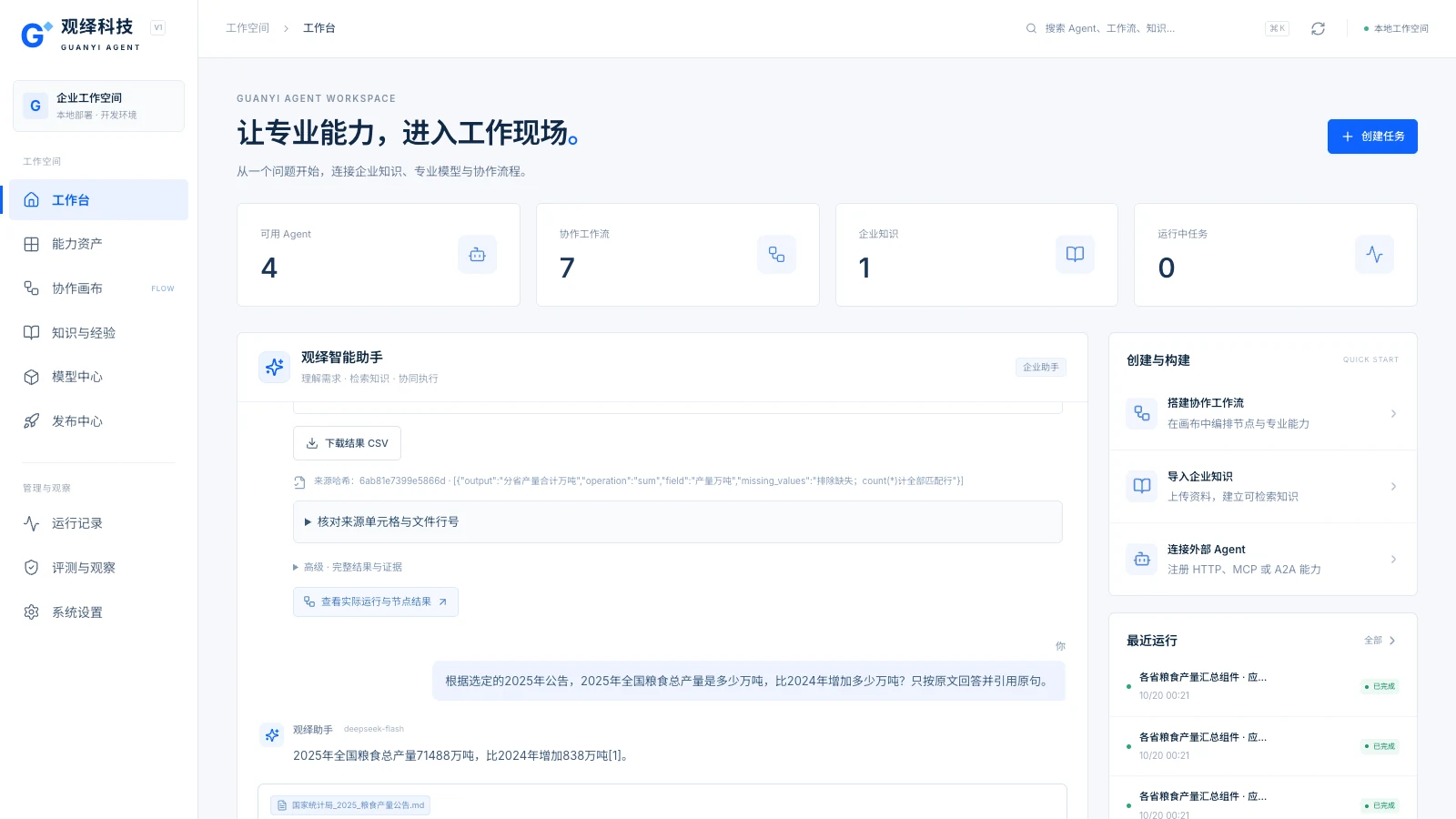1456x819 pixels.
Task: Open chevron on 导入企业知识 row
Action: point(1393,487)
